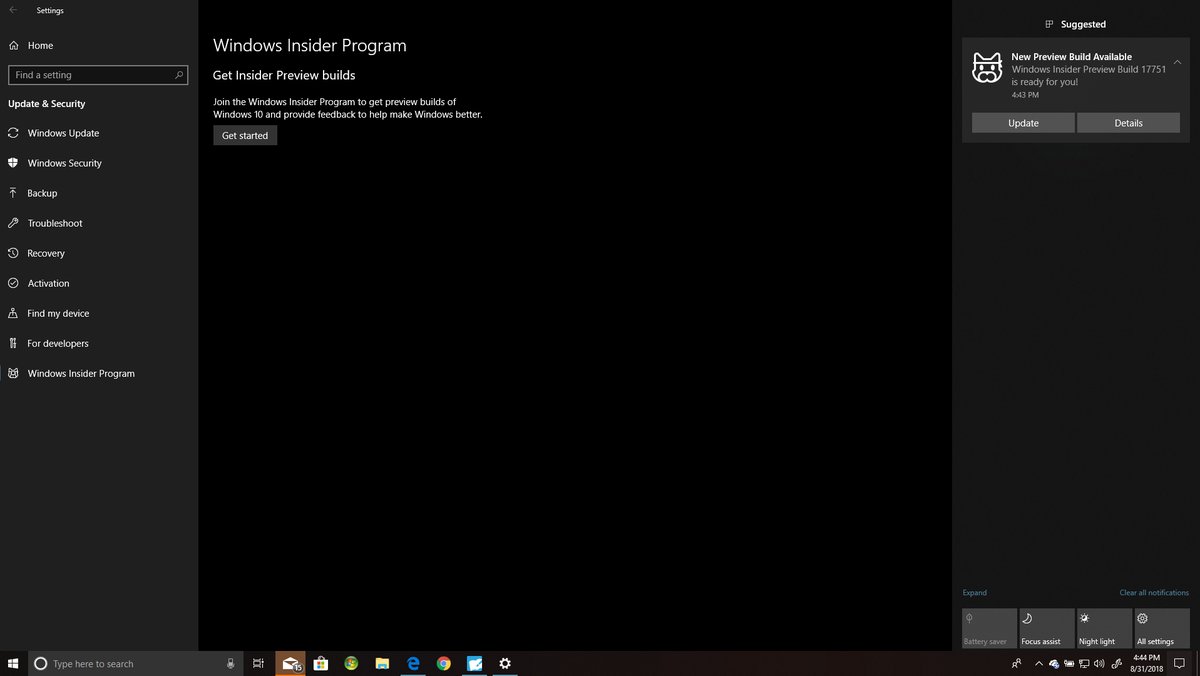This screenshot has height=676, width=1200.
Task: Open the People icon in taskbar
Action: (x=1017, y=663)
